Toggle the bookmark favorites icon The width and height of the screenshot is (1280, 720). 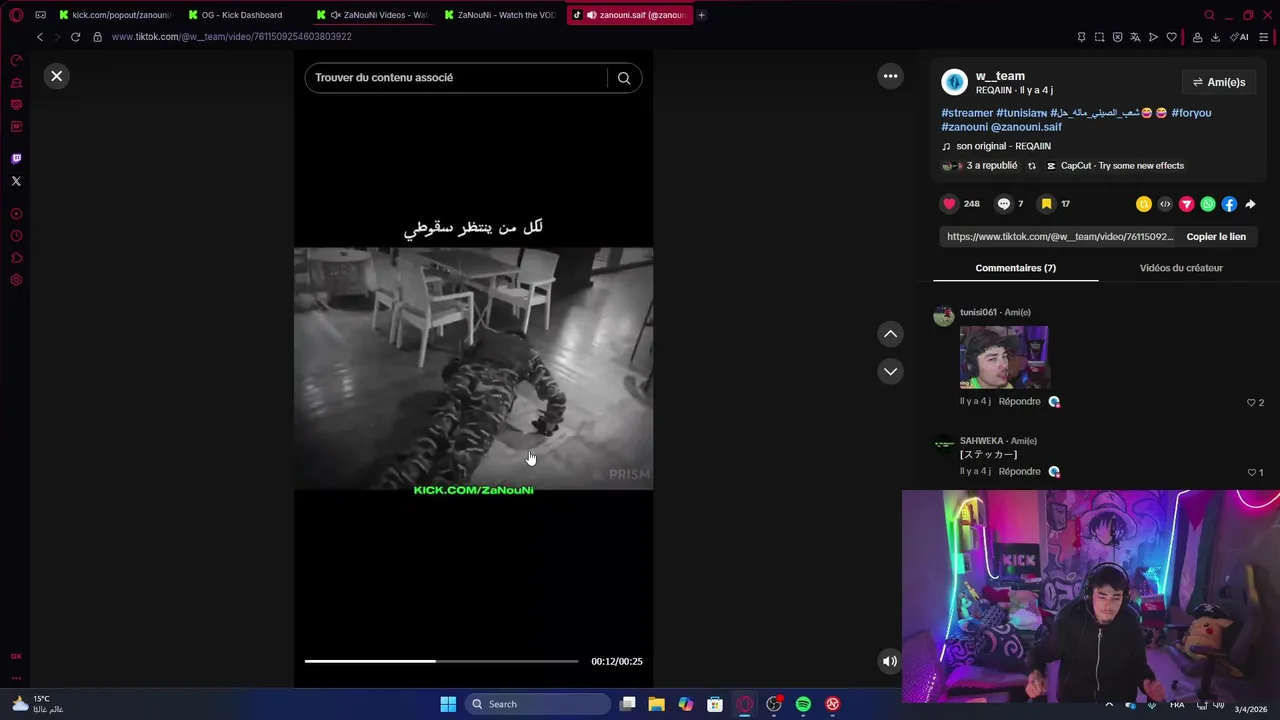click(x=1046, y=204)
